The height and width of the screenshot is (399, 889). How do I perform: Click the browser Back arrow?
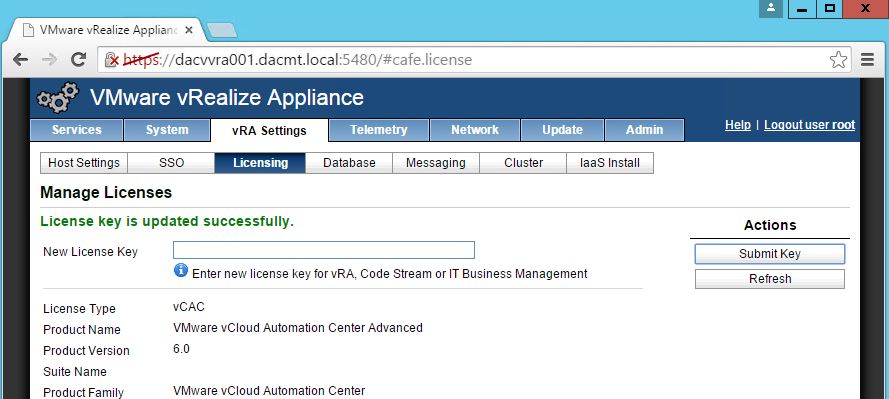(x=20, y=60)
